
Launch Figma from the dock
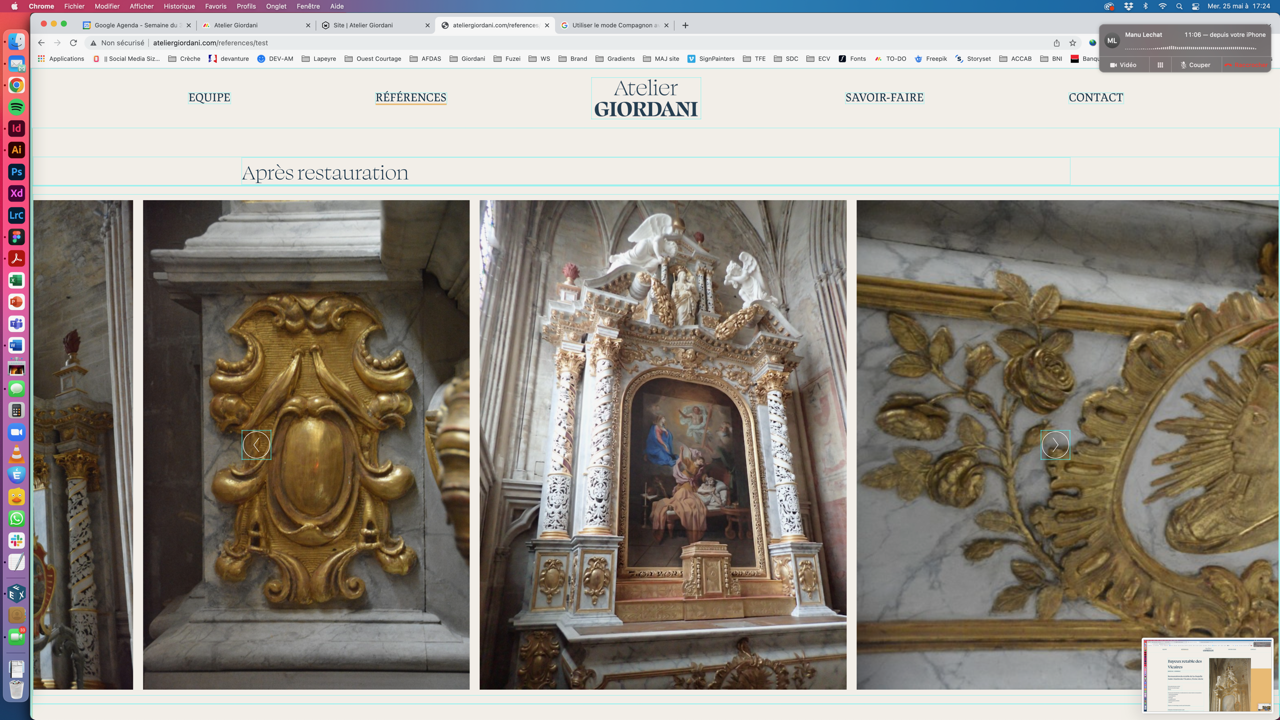(17, 237)
